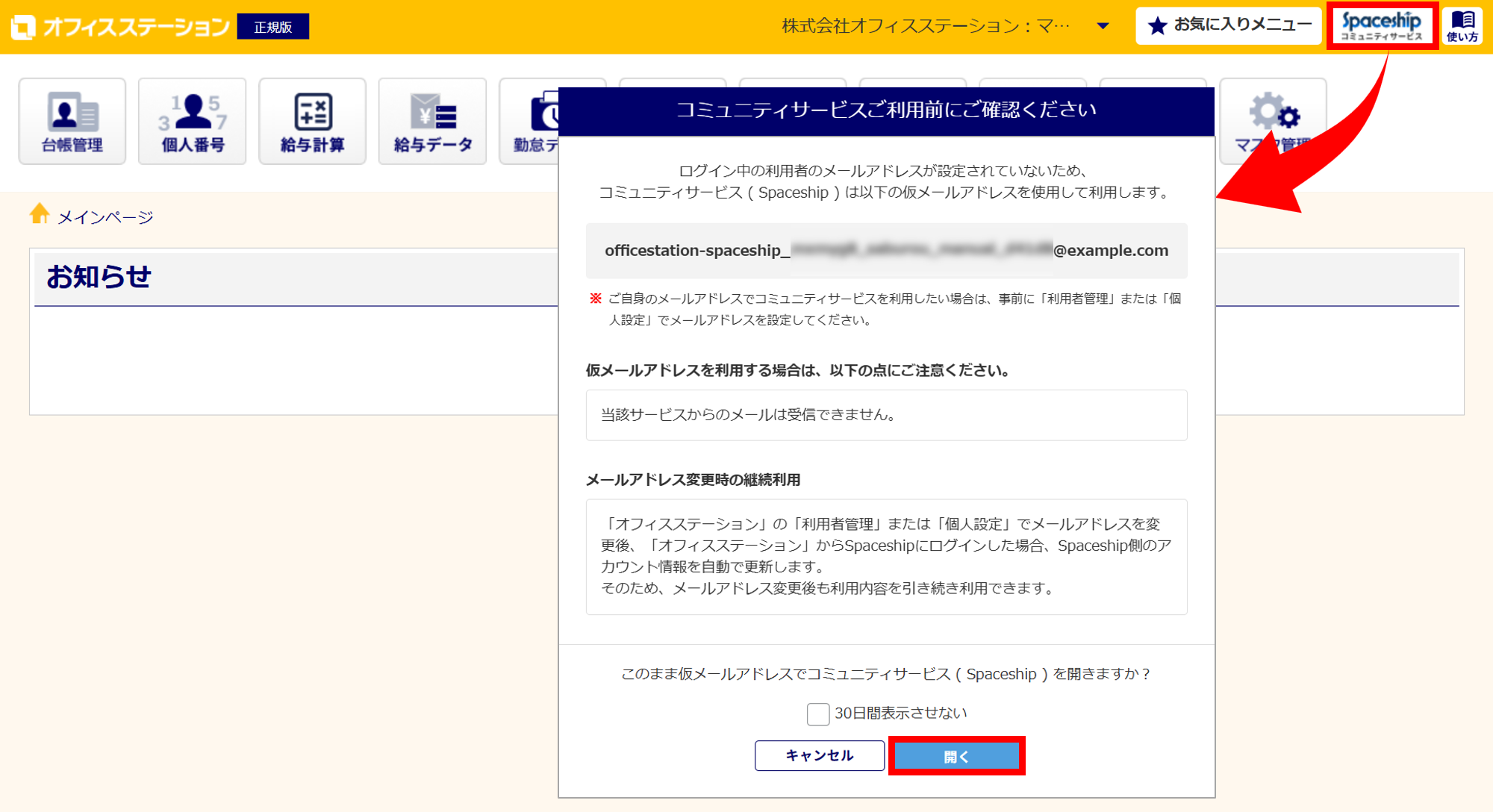
Task: Click the キャンセル button
Action: (x=820, y=755)
